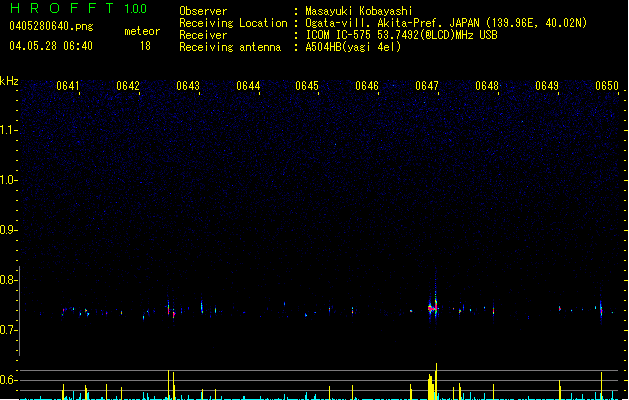Screen dimensions: 629x400
Task: Click the tallest yellow bar near 0647
Action: [x=436, y=381]
